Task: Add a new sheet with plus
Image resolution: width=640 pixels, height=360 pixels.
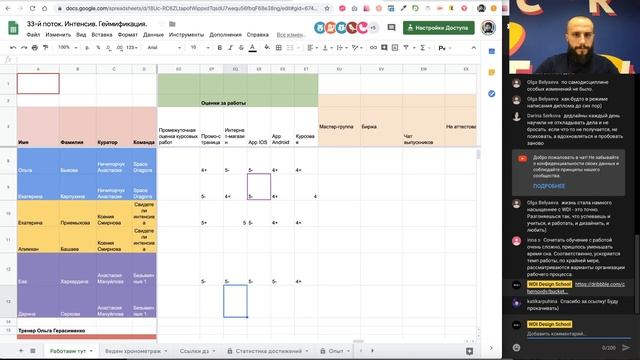Action: 21,351
